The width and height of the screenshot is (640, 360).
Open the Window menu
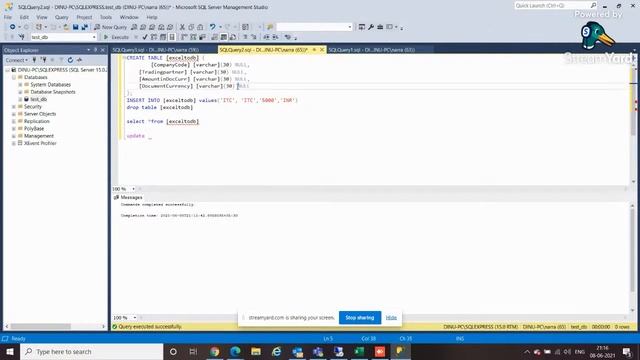click(x=129, y=17)
